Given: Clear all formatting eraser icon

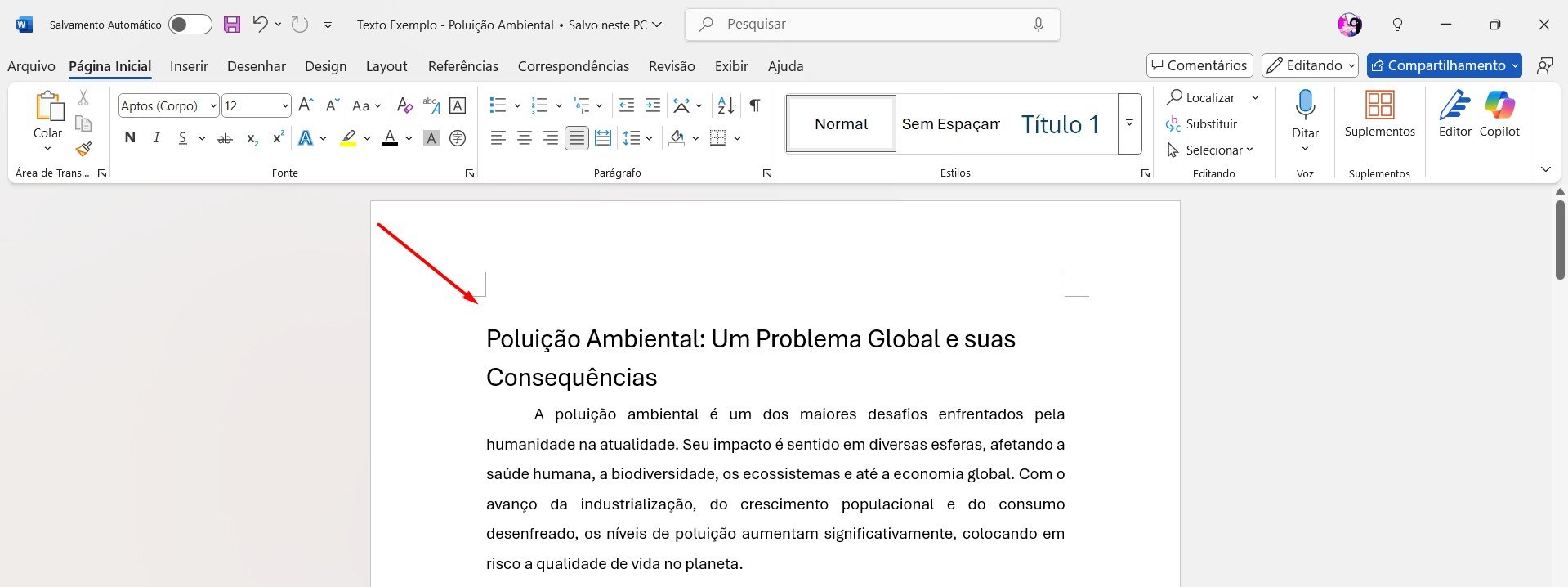Looking at the screenshot, I should (x=404, y=105).
